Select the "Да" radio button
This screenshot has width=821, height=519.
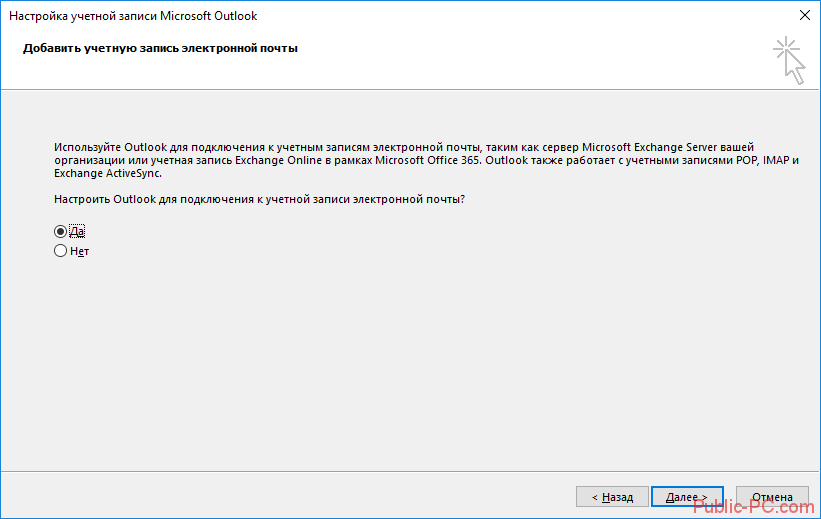(61, 231)
